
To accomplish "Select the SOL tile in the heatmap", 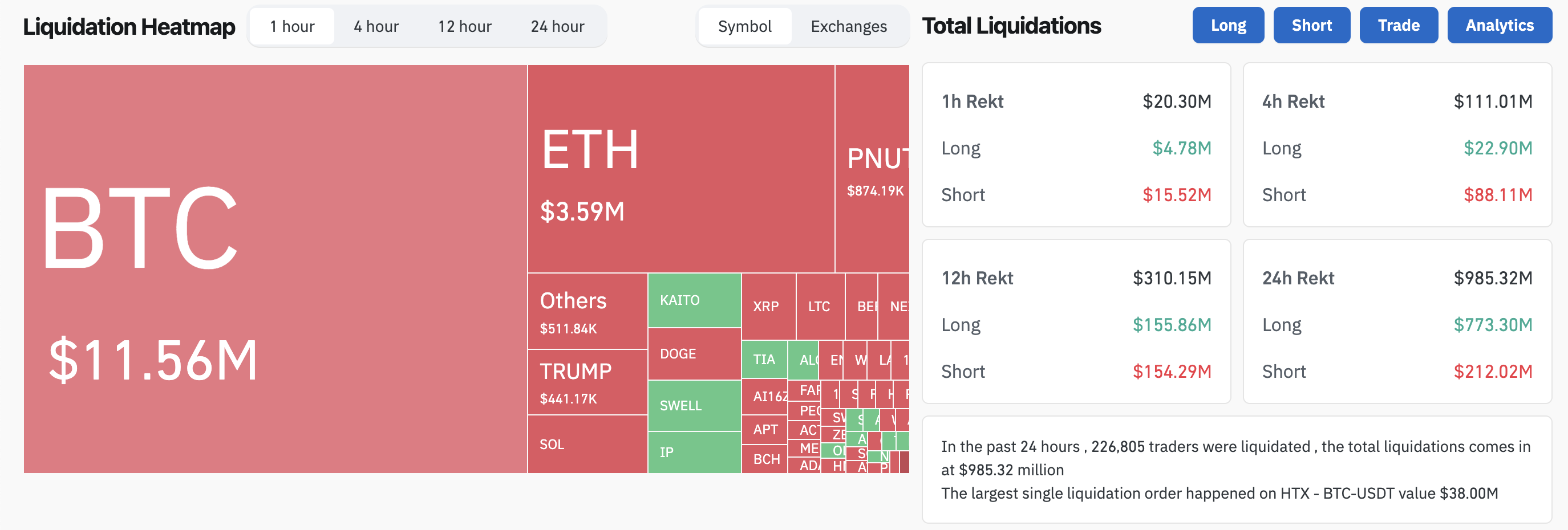I will pos(587,444).
